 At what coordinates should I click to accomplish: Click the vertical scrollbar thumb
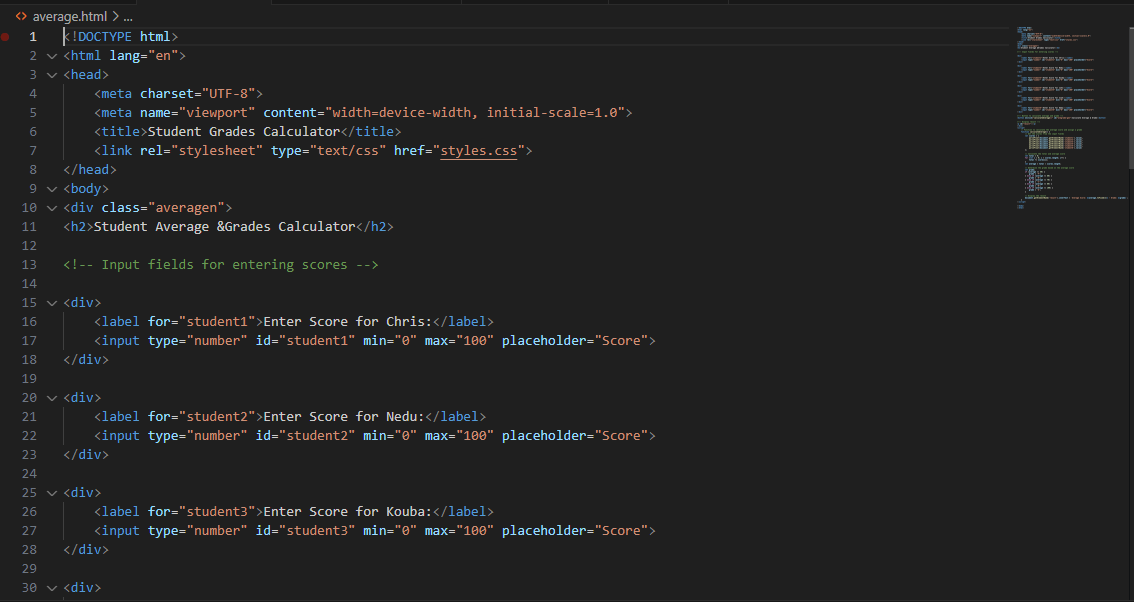click(1130, 98)
